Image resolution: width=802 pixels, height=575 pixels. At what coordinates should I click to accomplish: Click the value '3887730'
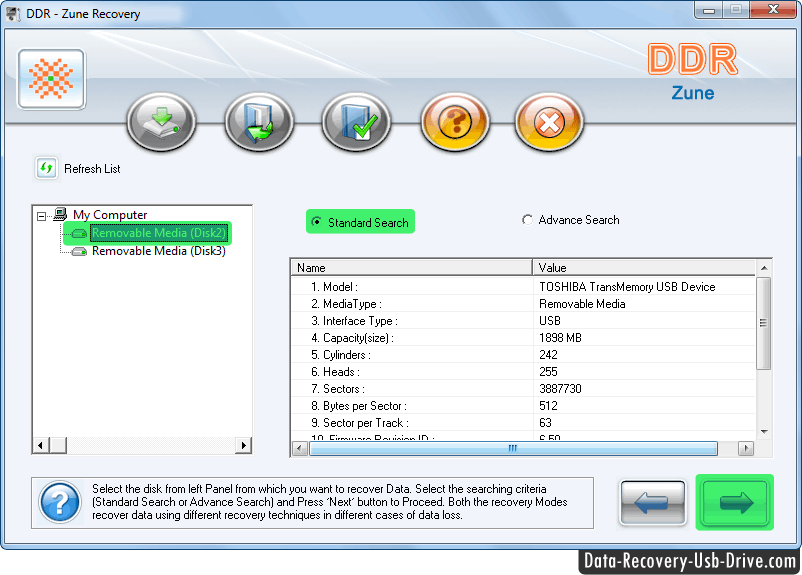tap(560, 389)
